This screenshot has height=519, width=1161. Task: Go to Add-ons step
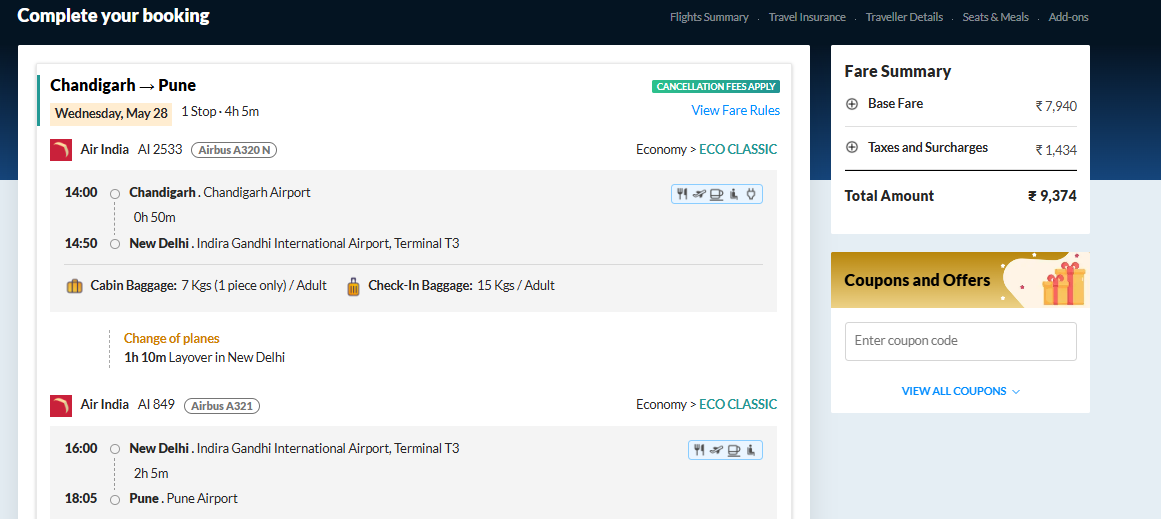coord(1068,17)
